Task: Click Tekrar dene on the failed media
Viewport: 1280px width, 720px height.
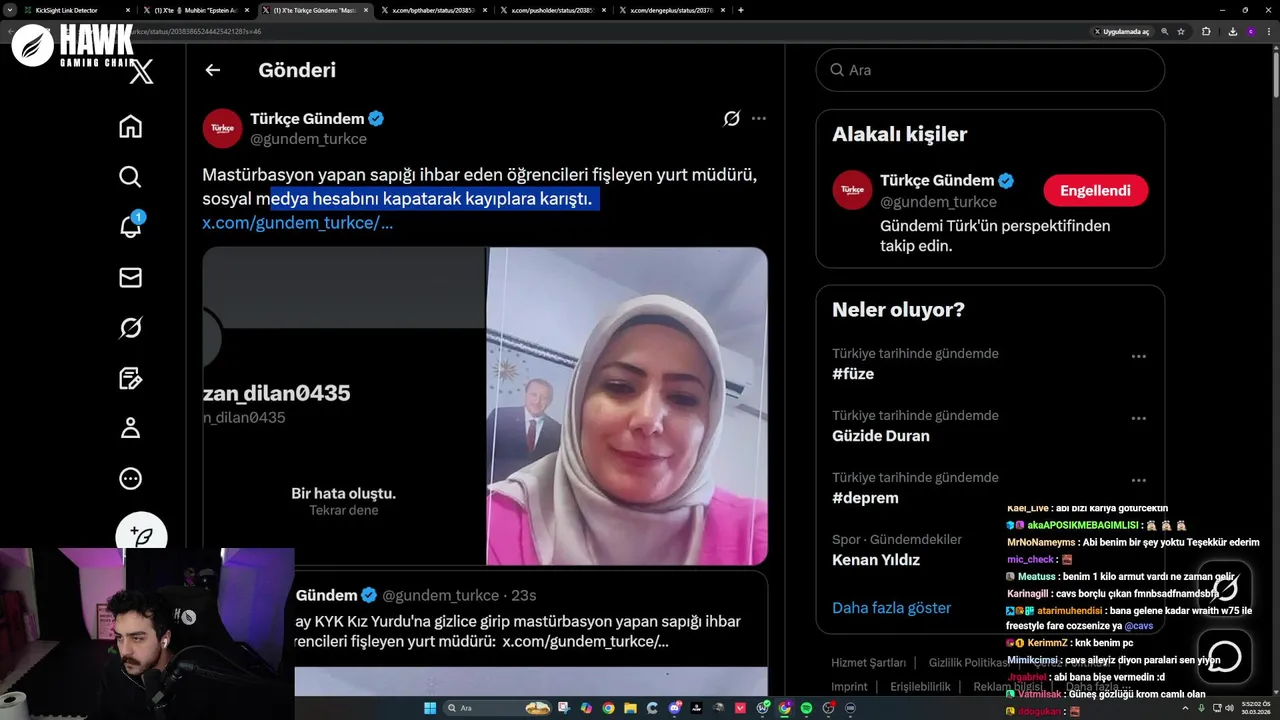Action: point(343,510)
